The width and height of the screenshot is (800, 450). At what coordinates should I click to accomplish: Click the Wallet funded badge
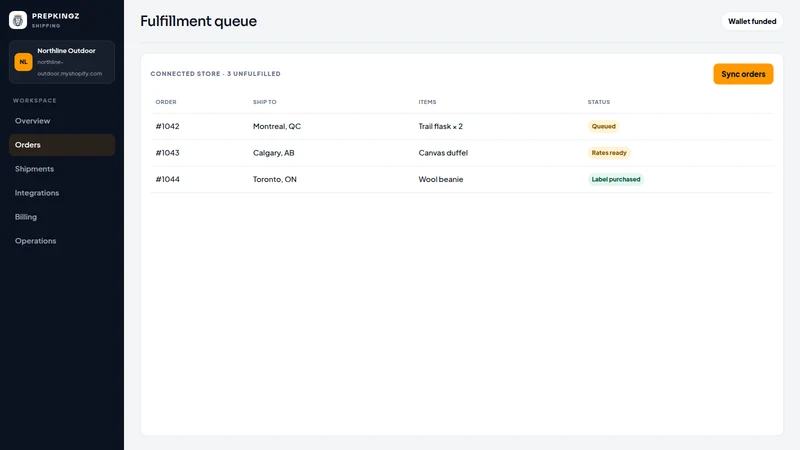752,21
